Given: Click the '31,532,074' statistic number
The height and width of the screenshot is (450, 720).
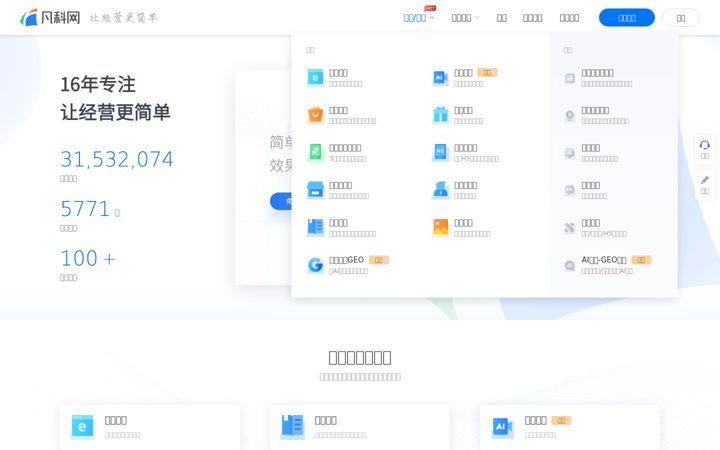Looking at the screenshot, I should 117,159.
